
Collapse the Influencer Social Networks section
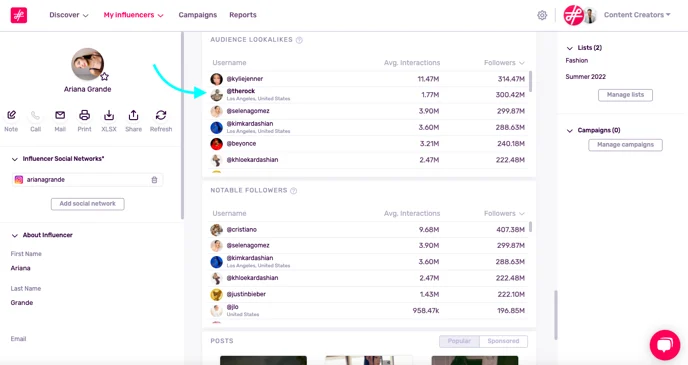tap(14, 159)
